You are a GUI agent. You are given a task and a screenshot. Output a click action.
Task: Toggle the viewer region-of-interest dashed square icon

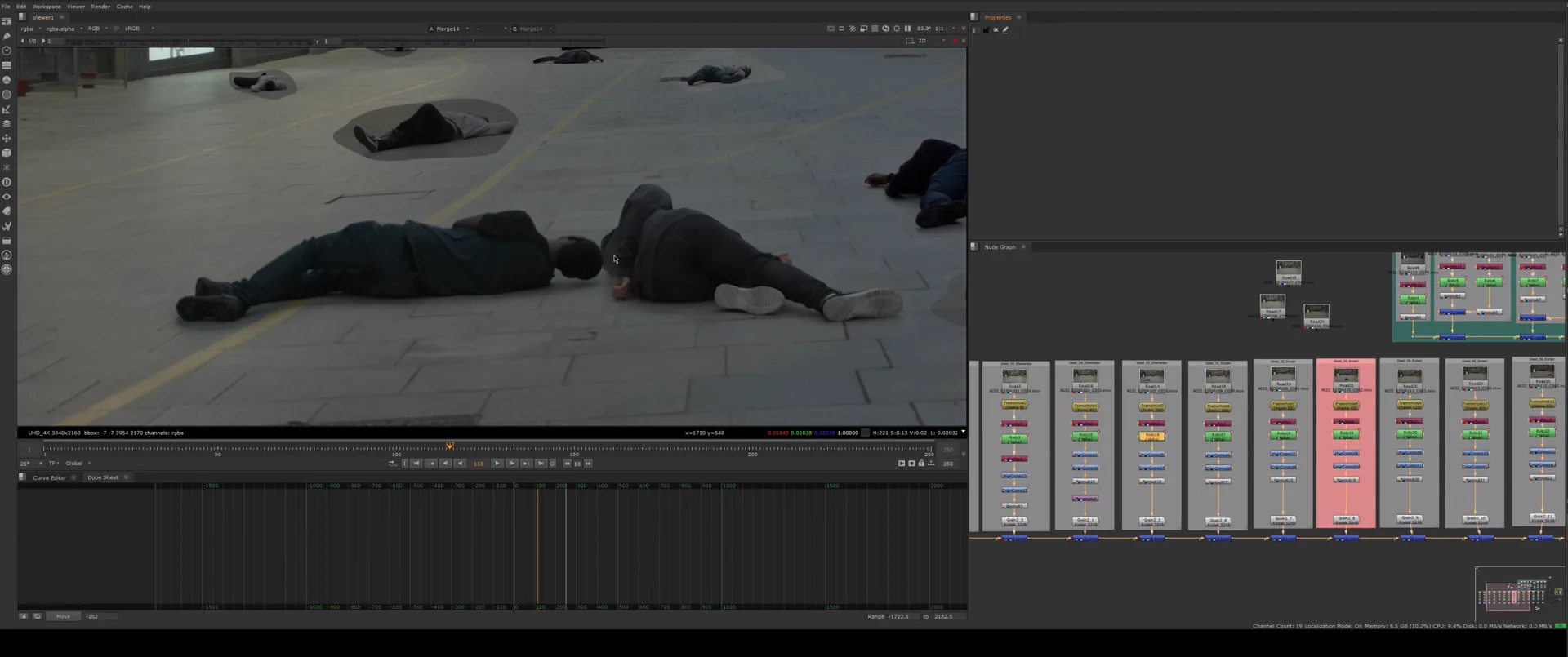click(910, 41)
